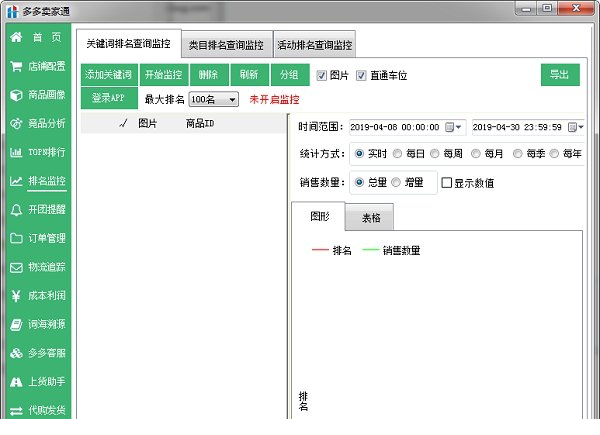This screenshot has width=600, height=435.
Task: Select the 每月 statistics option
Action: (x=476, y=153)
